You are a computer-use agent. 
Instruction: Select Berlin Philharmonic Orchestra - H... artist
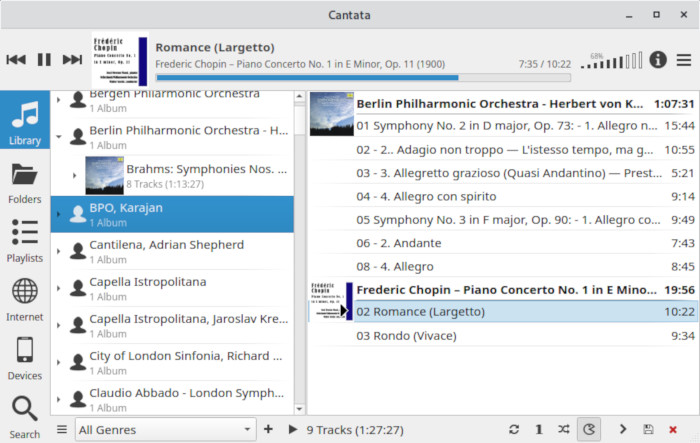[x=172, y=137]
